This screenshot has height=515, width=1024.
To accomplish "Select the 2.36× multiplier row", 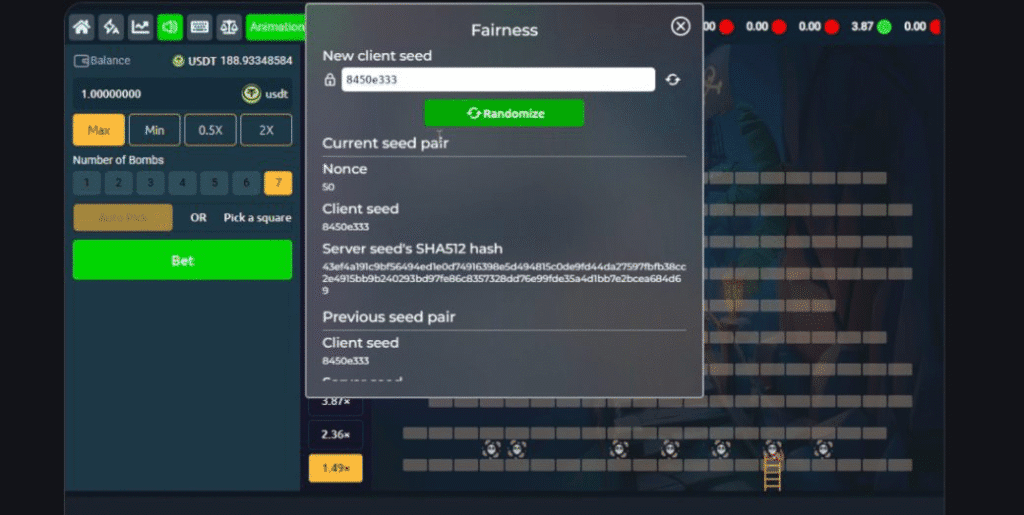I will click(335, 434).
